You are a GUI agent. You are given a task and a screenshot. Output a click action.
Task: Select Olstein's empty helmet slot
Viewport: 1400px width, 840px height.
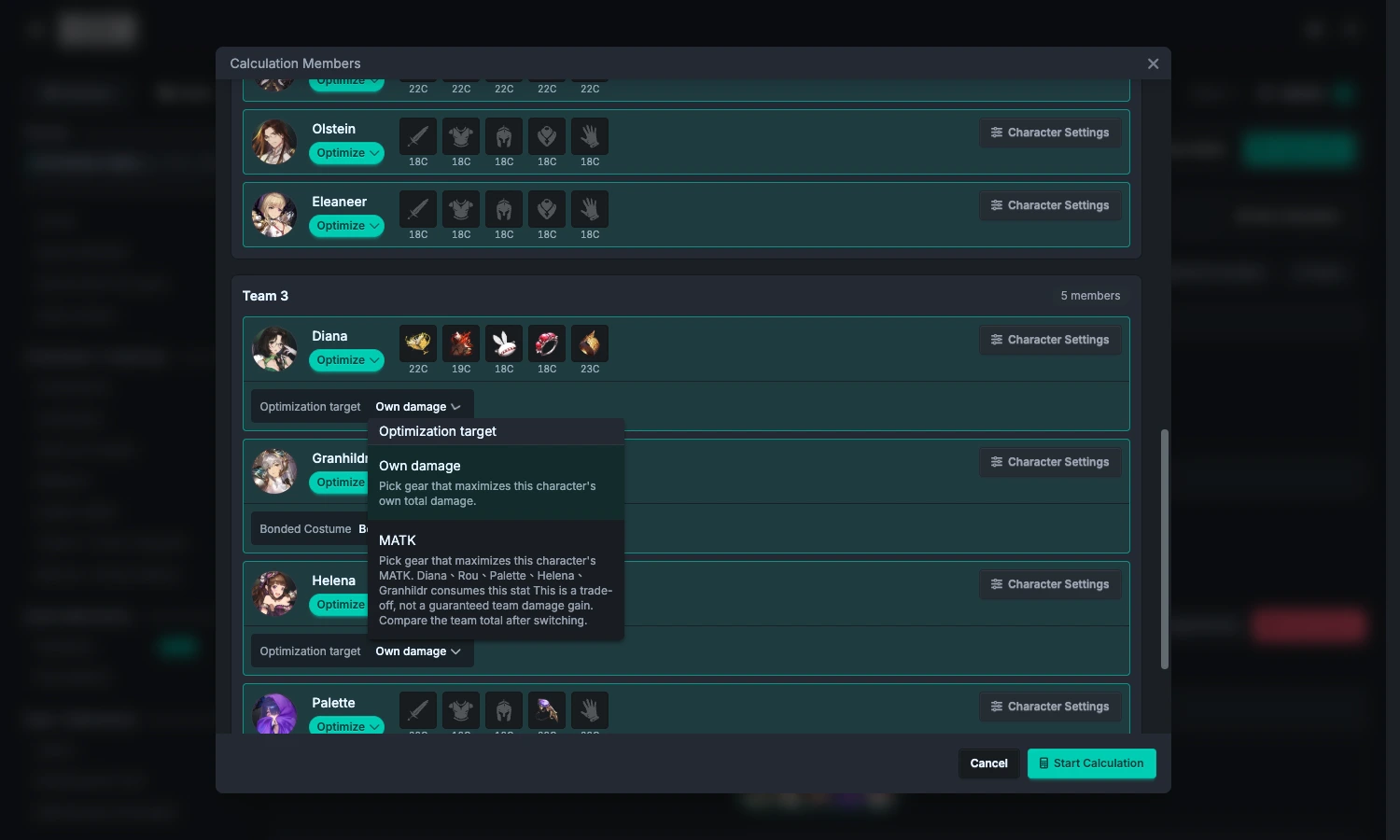point(504,136)
